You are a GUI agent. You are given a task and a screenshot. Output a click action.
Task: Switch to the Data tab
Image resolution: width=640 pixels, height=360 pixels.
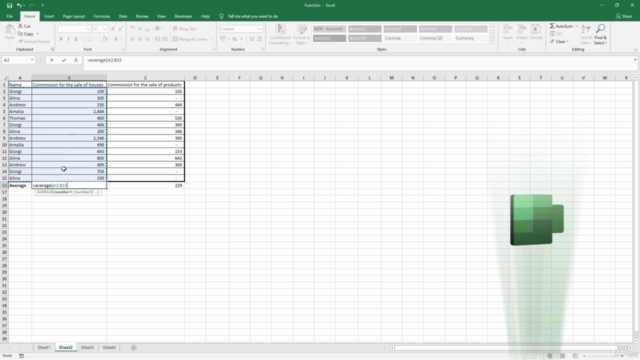click(123, 16)
